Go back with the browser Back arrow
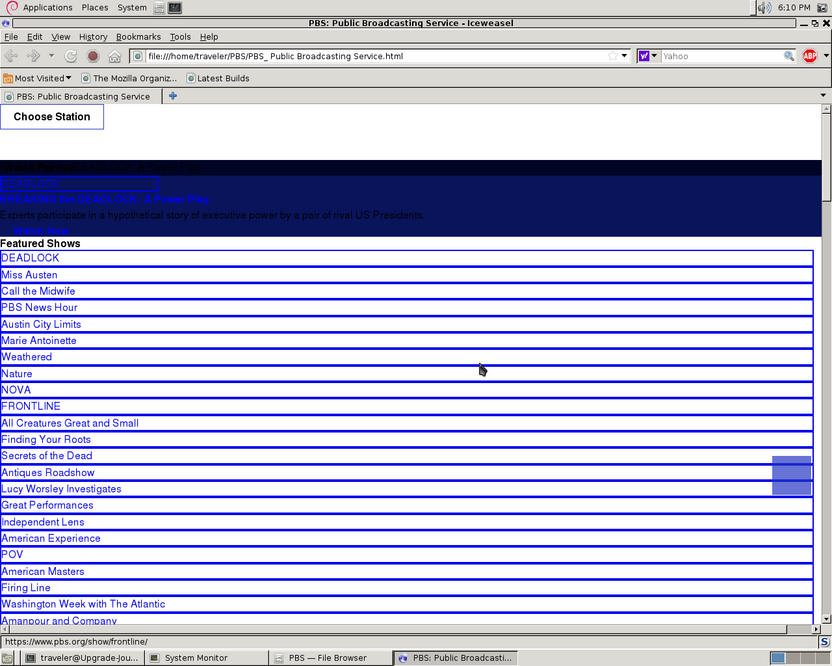 click(x=11, y=56)
